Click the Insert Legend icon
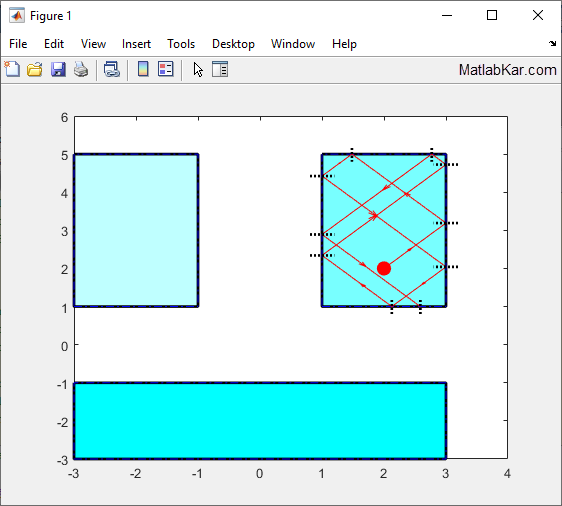 click(166, 69)
